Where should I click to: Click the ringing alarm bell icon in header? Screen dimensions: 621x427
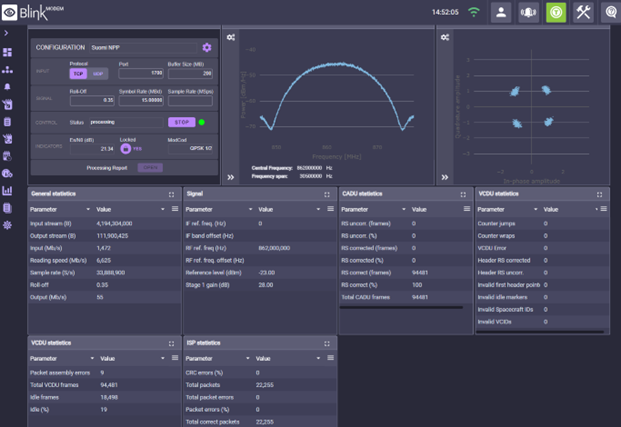528,12
